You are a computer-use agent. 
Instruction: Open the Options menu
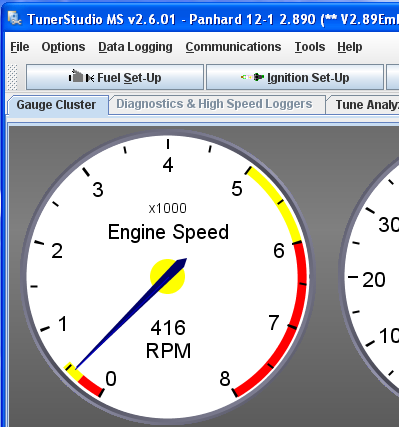[x=63, y=47]
